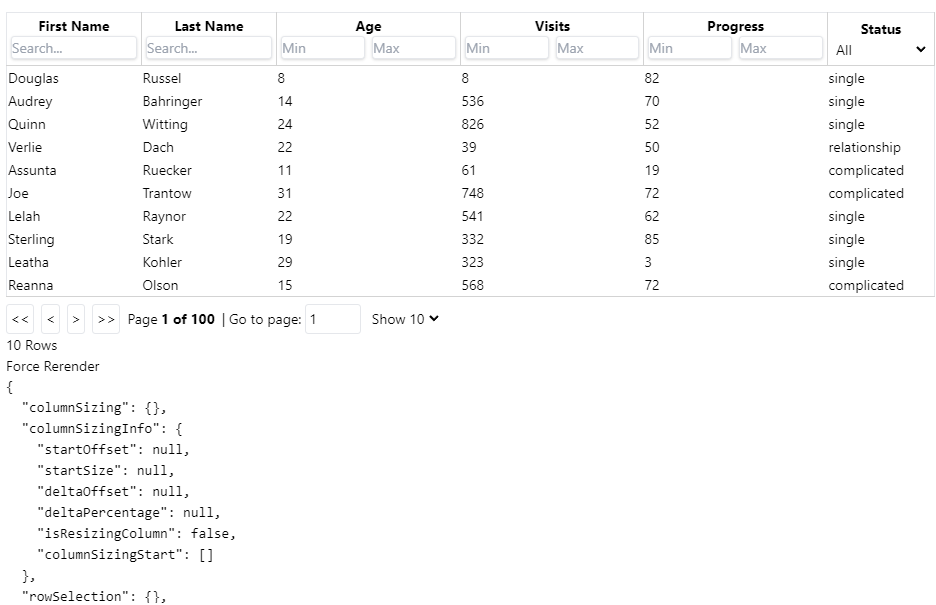The image size is (936, 605).
Task: Jump to last page with >> button
Action: 106,320
